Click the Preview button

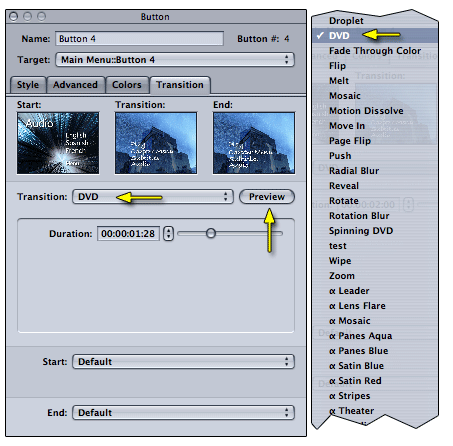[x=267, y=197]
